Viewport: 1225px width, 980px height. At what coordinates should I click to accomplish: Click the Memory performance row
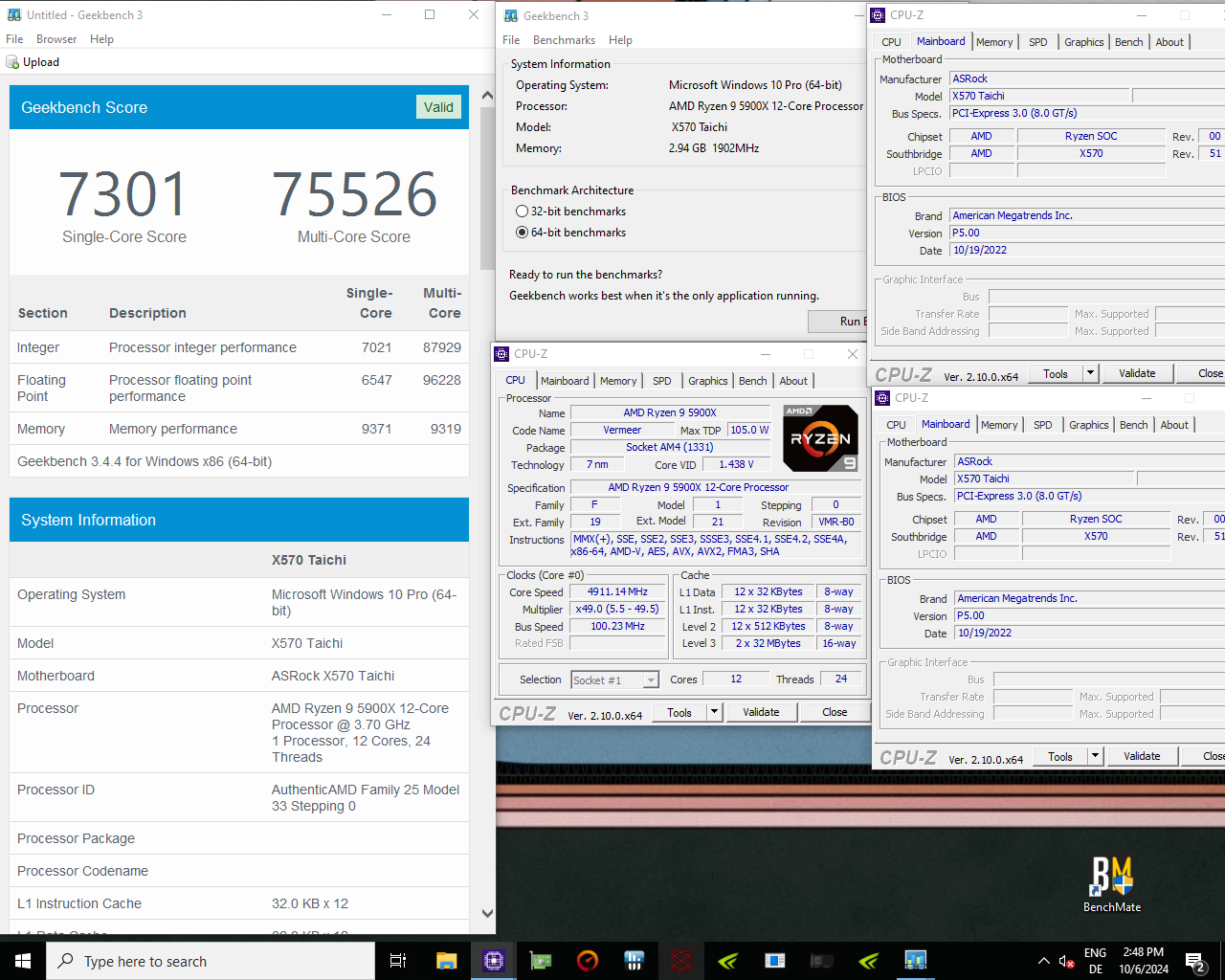tap(239, 429)
